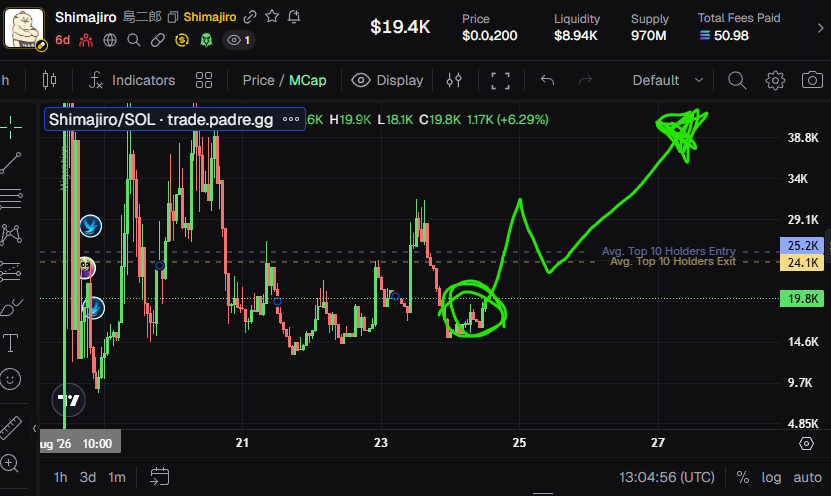Viewport: 831px width, 496px height.
Task: Click the topmost blue bird avatar marker
Action: [x=91, y=226]
